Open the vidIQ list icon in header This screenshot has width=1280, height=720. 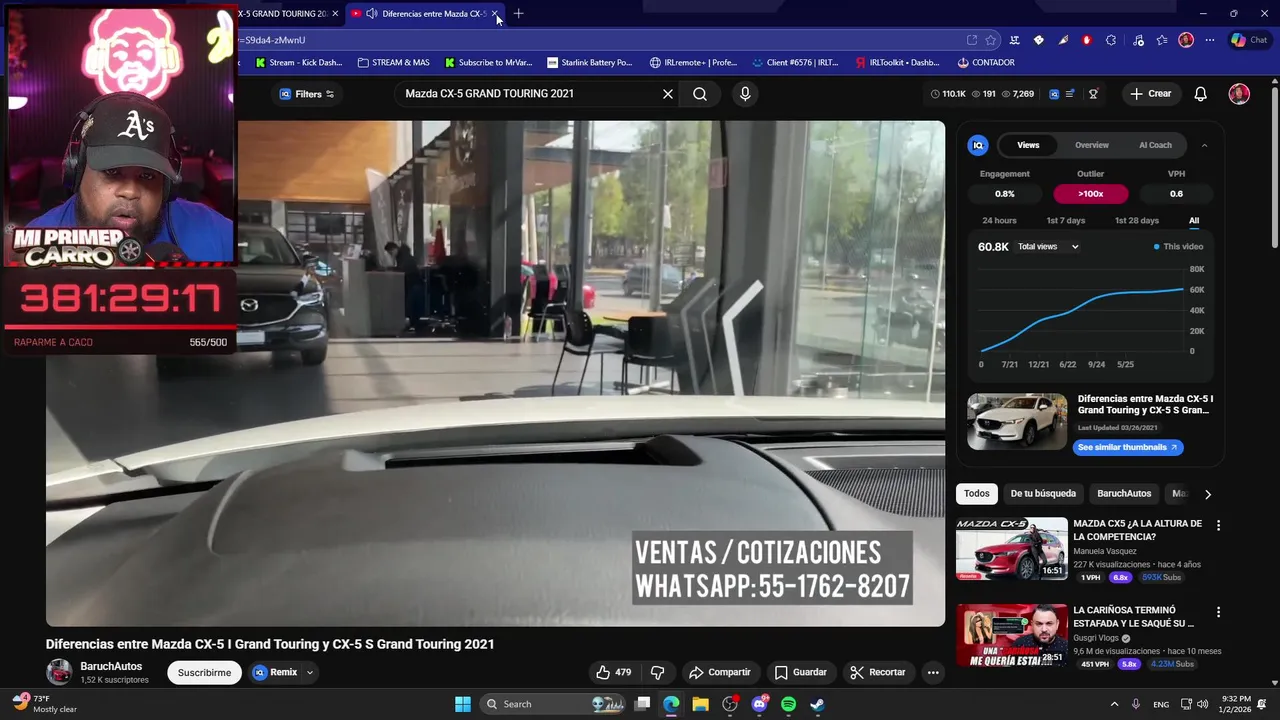pyautogui.click(x=1070, y=94)
